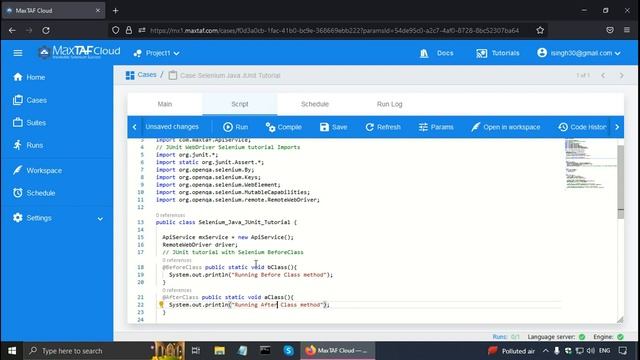Viewport: 640px width, 360px height.
Task: Click the Engine status indicator
Action: click(609, 337)
